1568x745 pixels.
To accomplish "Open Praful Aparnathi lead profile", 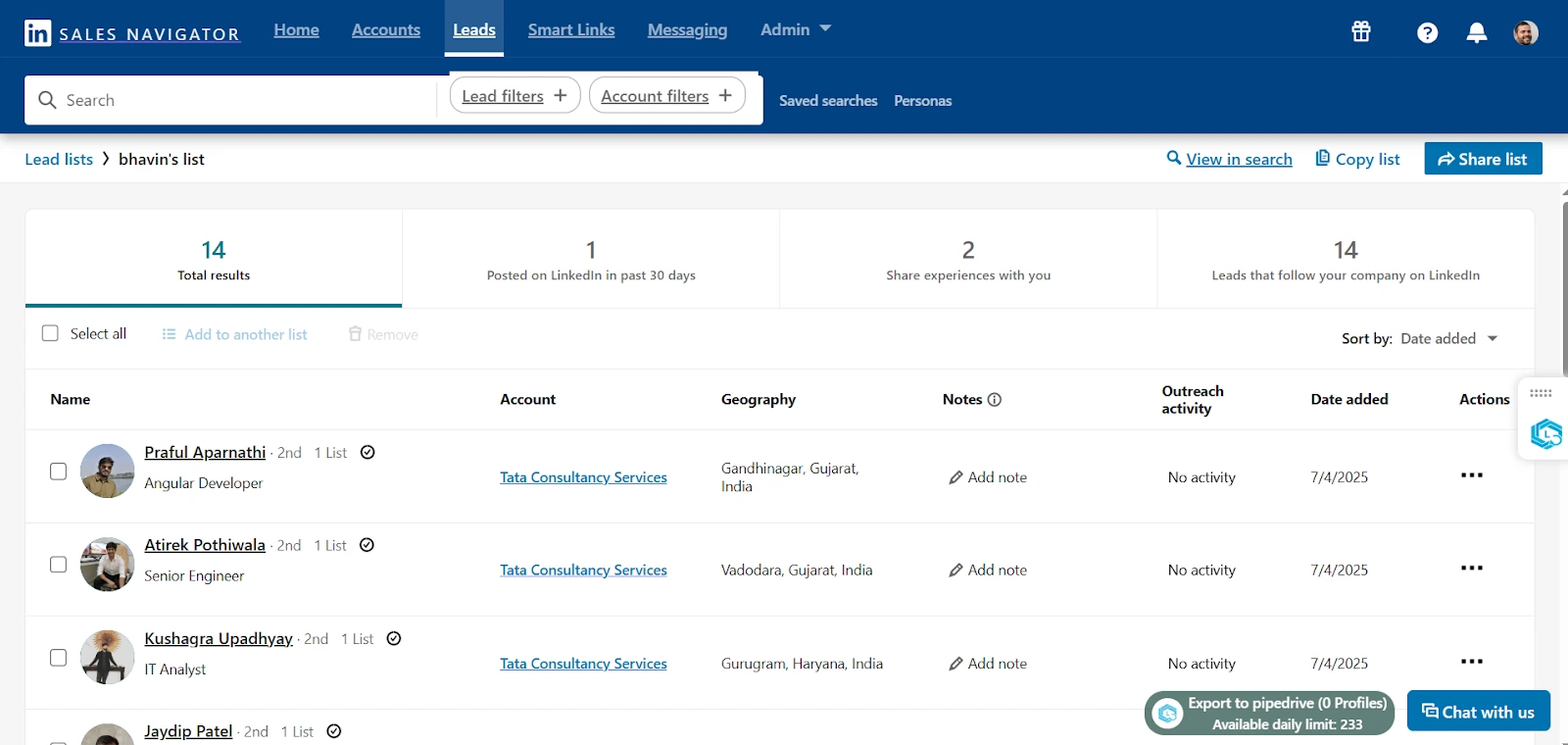I will (x=205, y=452).
